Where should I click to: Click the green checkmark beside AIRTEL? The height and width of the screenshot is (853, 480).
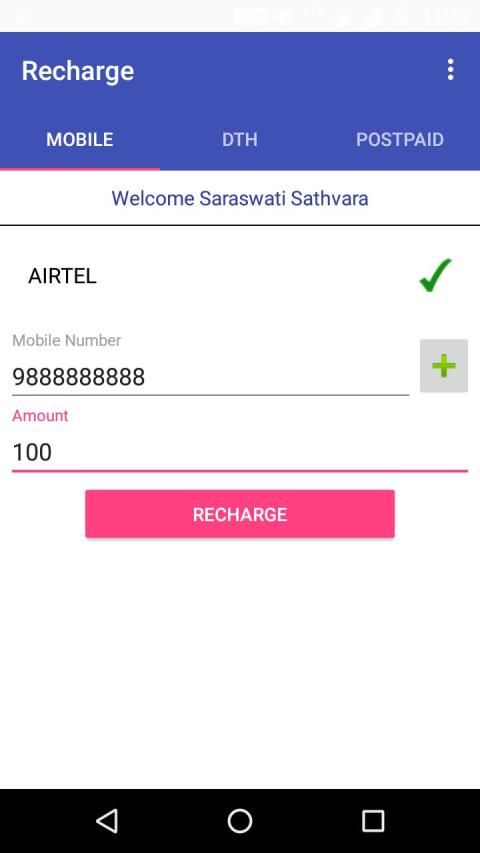click(435, 275)
